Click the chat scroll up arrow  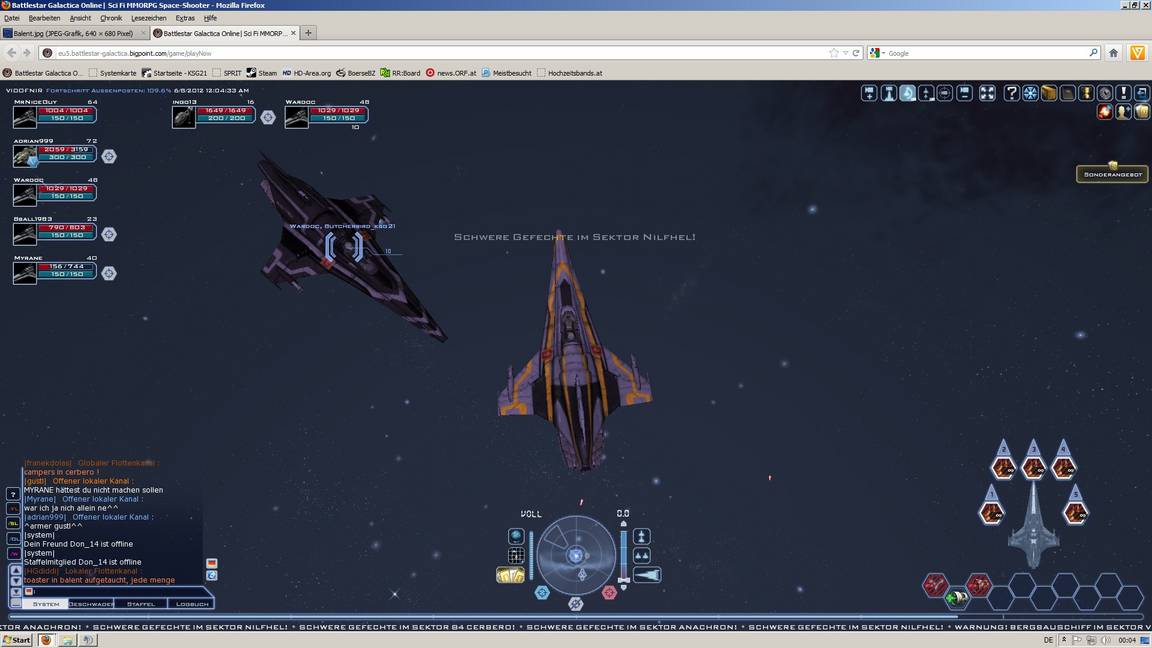(x=15, y=570)
